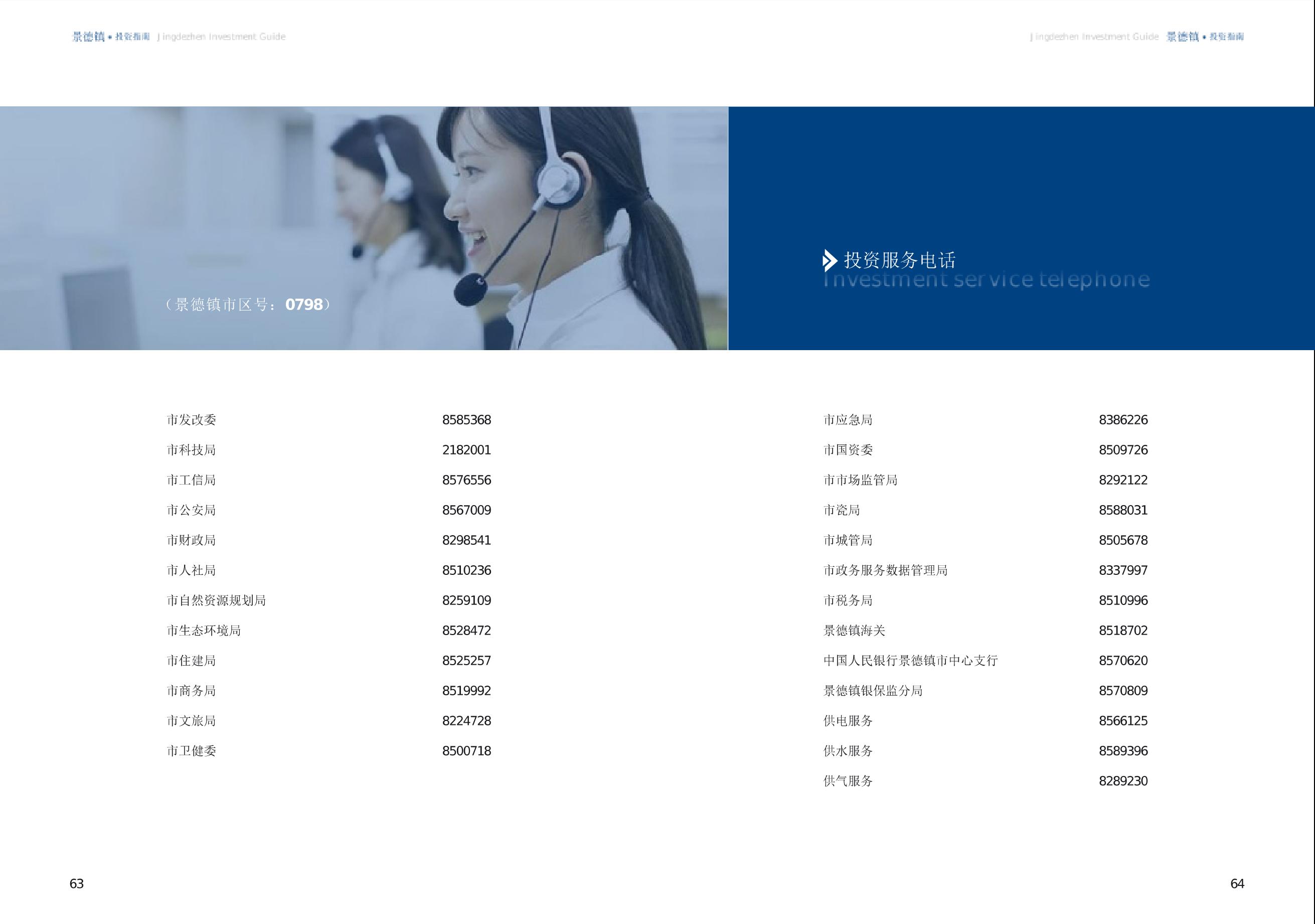Click the 市卫健委 entry

pos(191,751)
